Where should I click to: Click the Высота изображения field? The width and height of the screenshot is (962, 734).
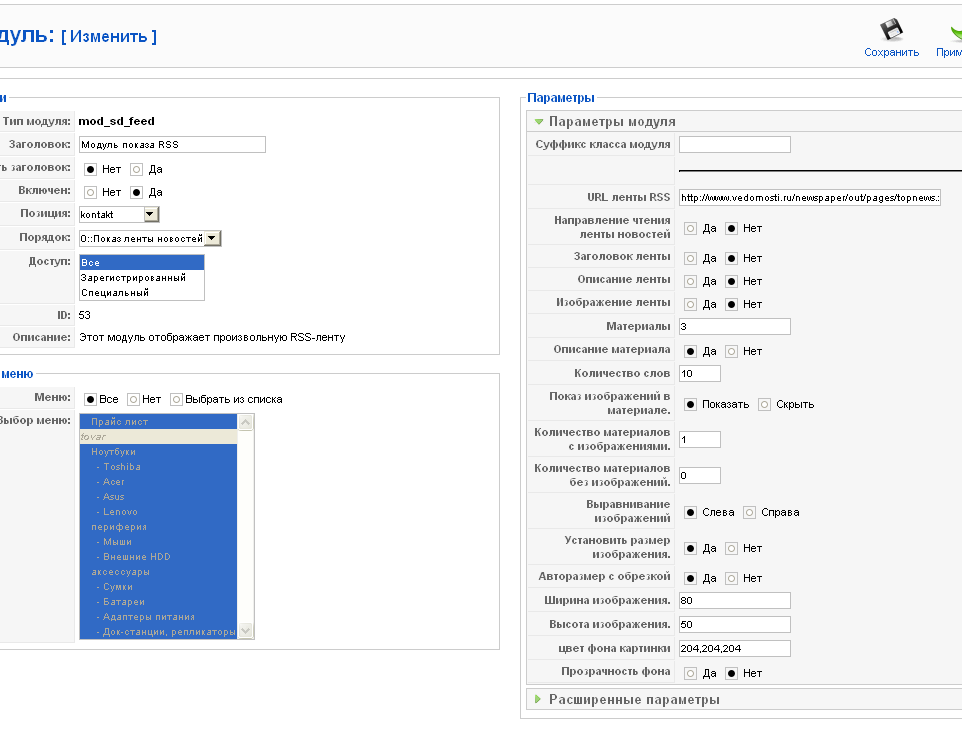[734, 625]
